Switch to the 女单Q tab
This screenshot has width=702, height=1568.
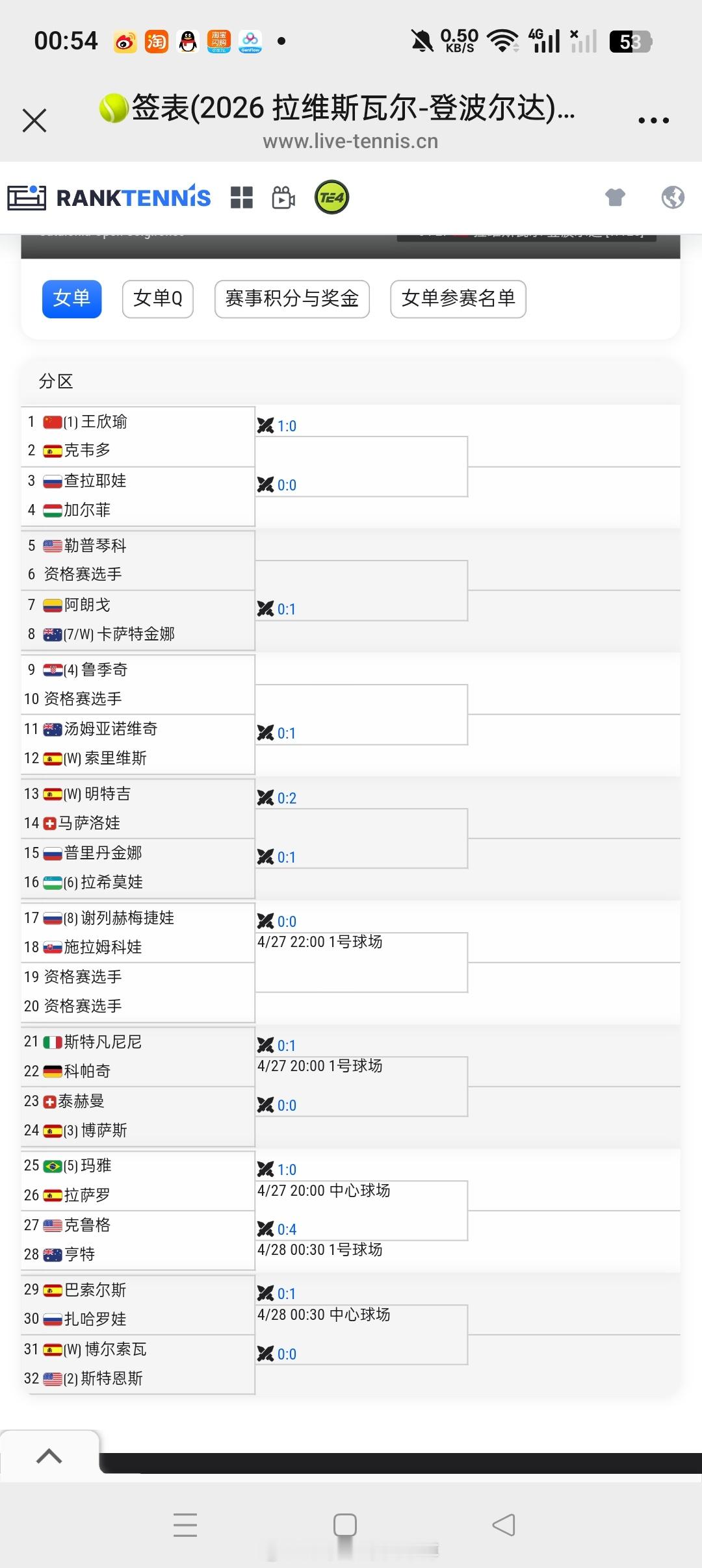tap(157, 299)
